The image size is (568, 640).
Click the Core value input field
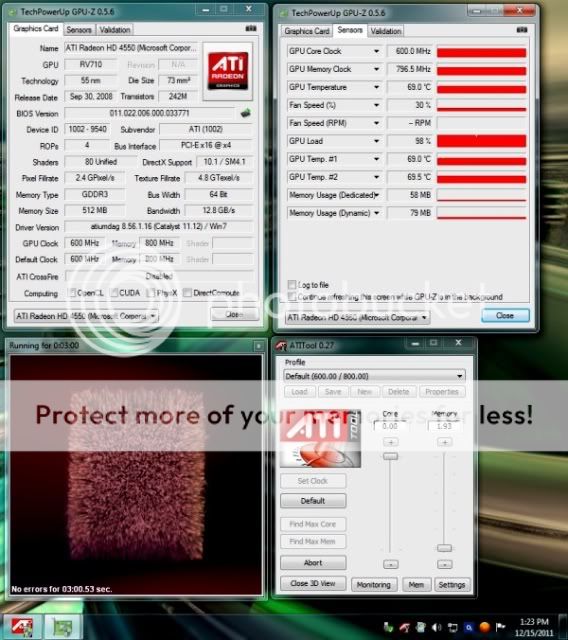(390, 426)
